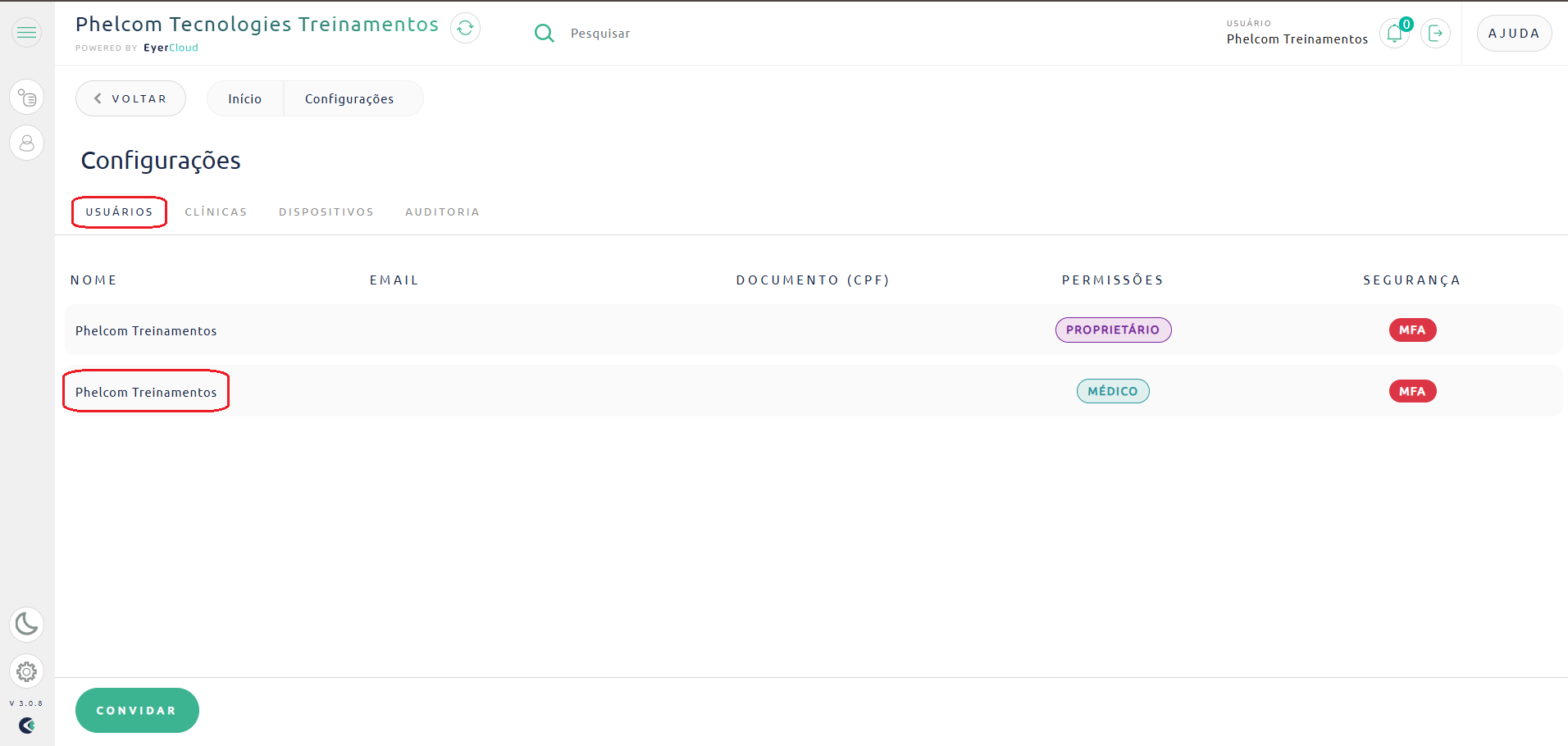Select the Usuários tab

click(120, 212)
